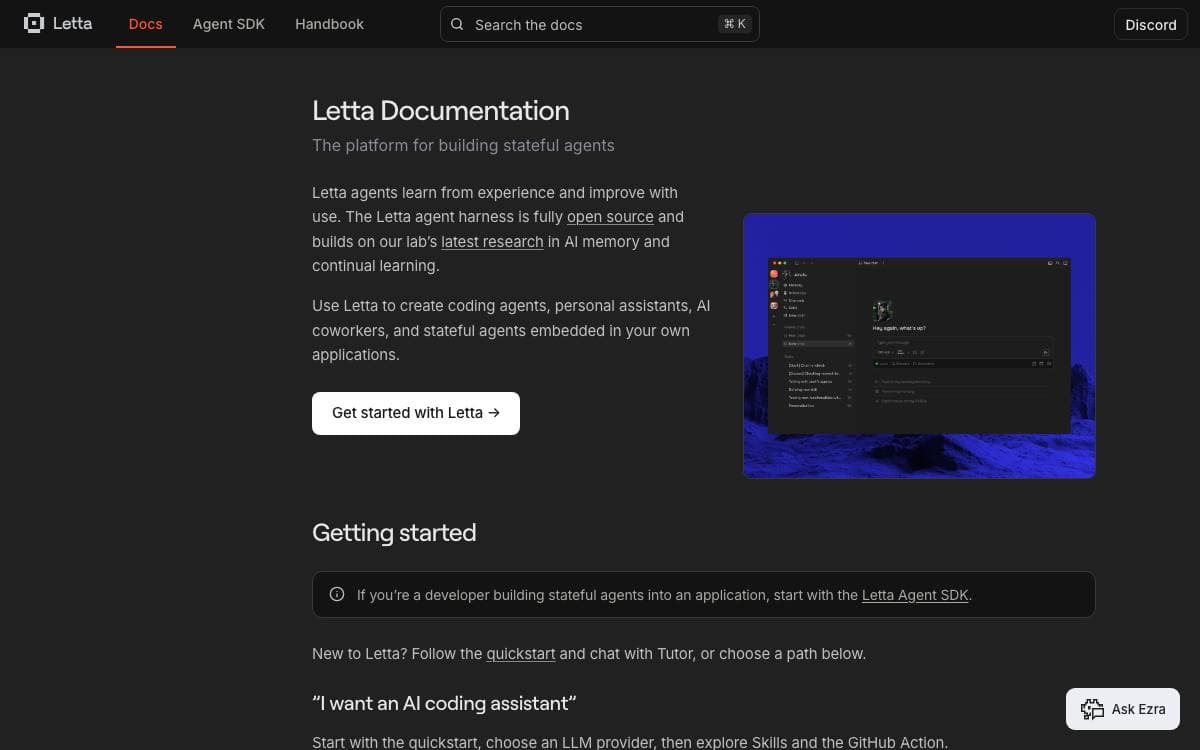The height and width of the screenshot is (750, 1200).
Task: Click the Getting started heading
Action: (x=394, y=533)
